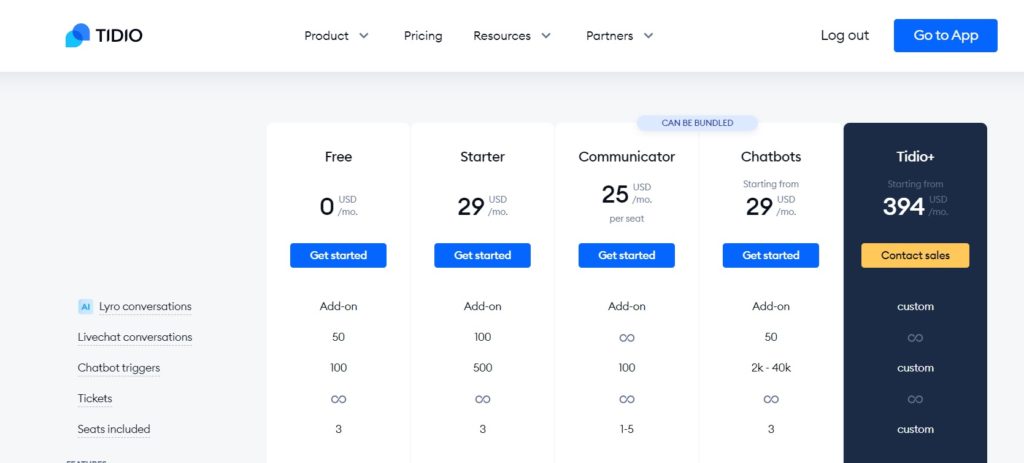Click the 394 USD price on Tidio+
Image resolution: width=1024 pixels, height=463 pixels.
click(915, 206)
